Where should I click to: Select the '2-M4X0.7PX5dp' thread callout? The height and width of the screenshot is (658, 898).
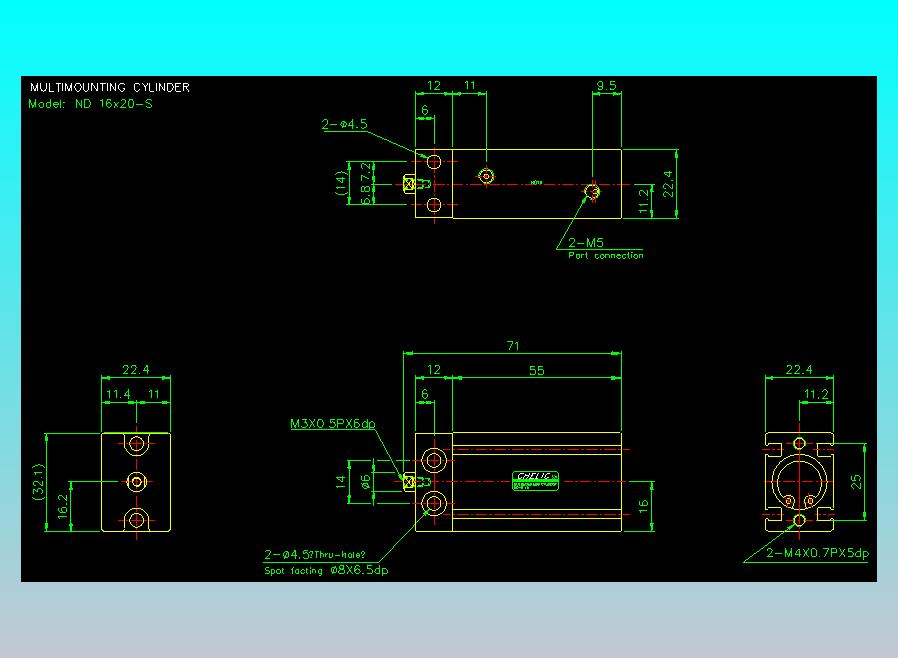coord(817,553)
